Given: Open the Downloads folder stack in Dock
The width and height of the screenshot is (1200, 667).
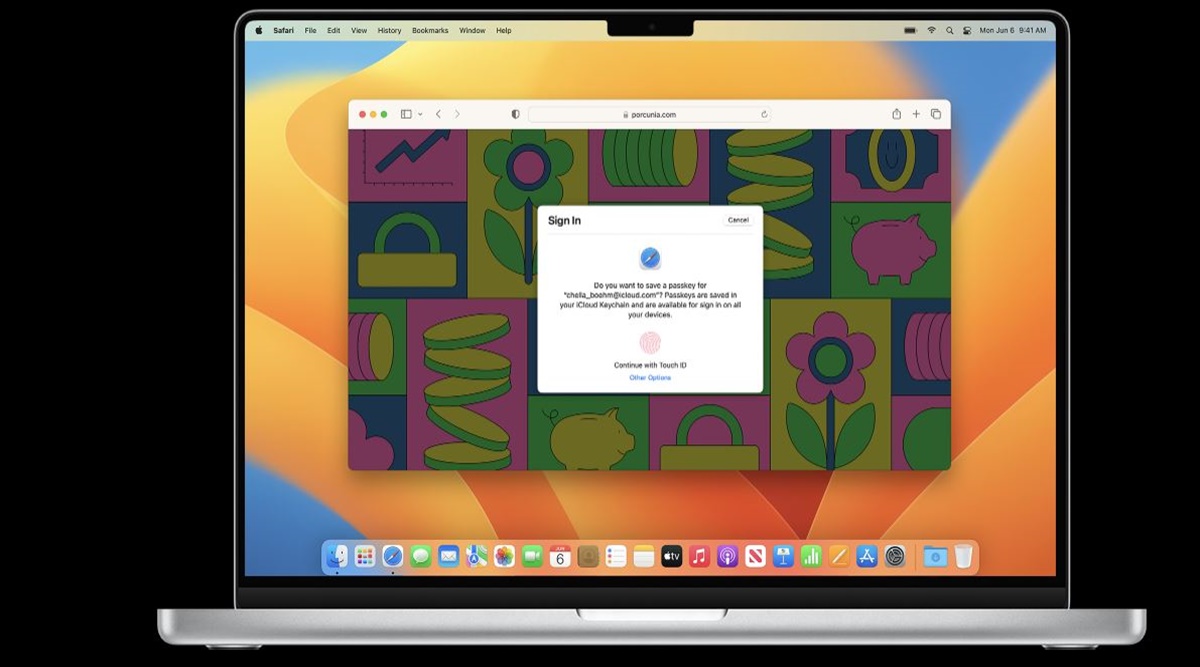Looking at the screenshot, I should pos(935,557).
